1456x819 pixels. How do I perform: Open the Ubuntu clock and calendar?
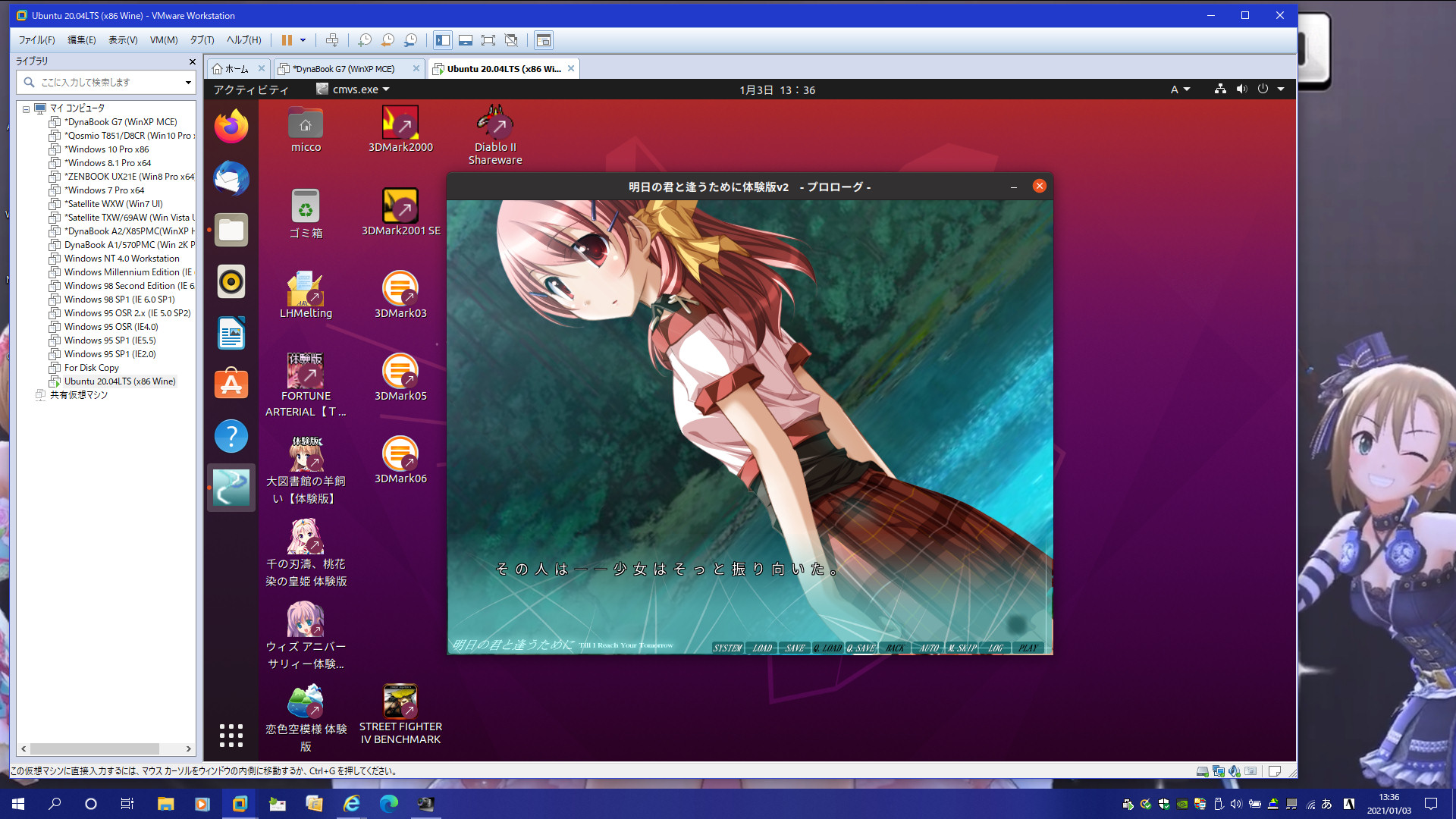(x=777, y=90)
